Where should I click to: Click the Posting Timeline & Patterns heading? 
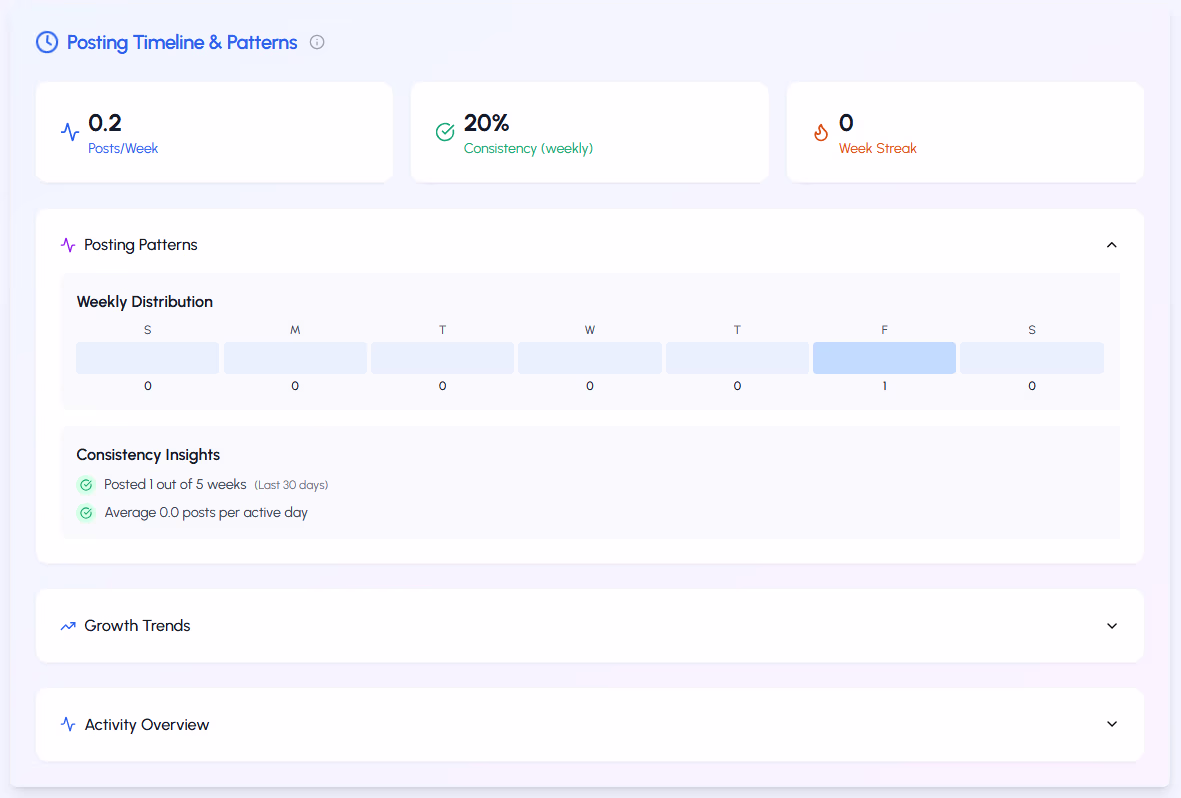tap(182, 42)
